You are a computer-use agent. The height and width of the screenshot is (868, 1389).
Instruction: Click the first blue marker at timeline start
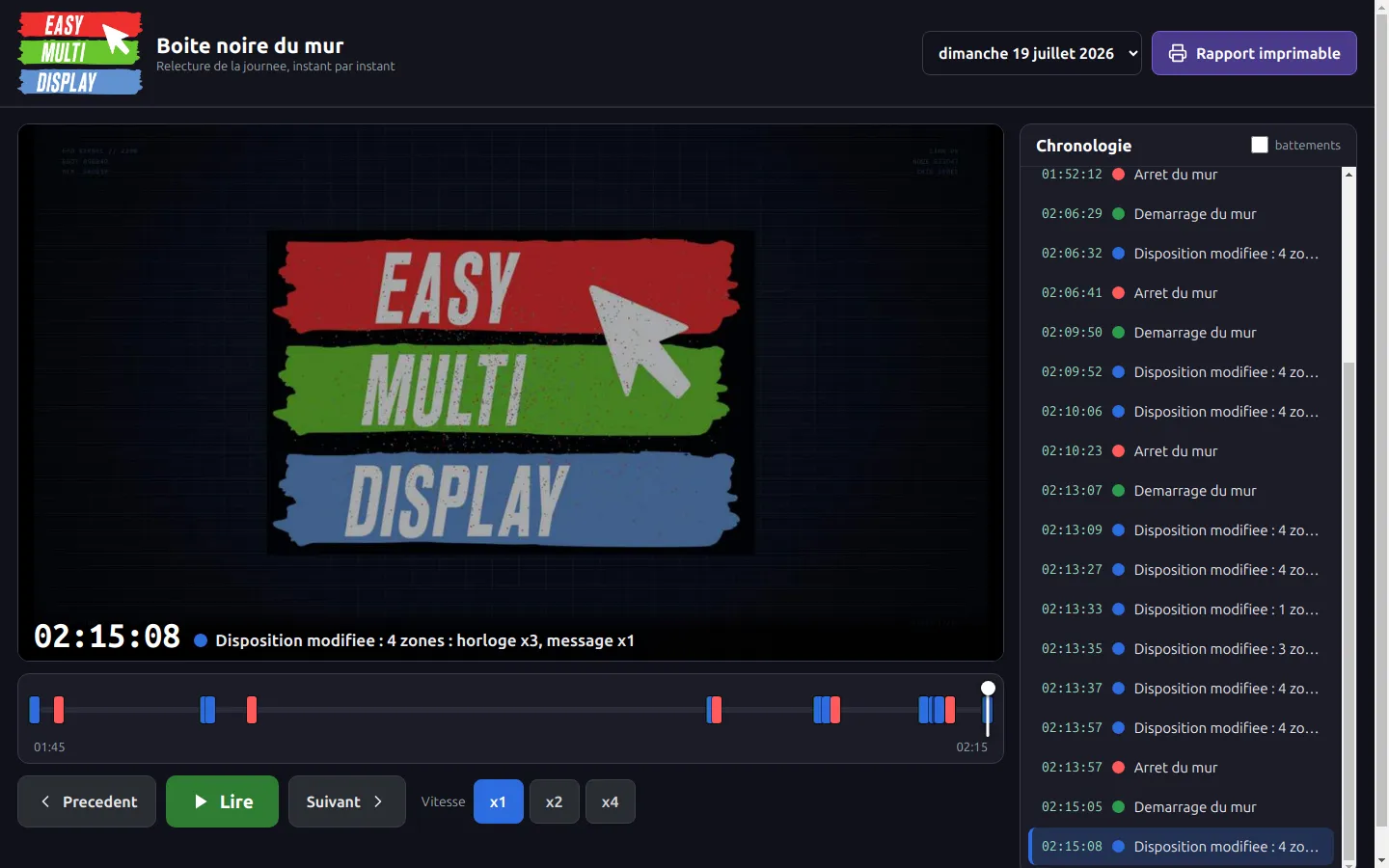coord(35,710)
